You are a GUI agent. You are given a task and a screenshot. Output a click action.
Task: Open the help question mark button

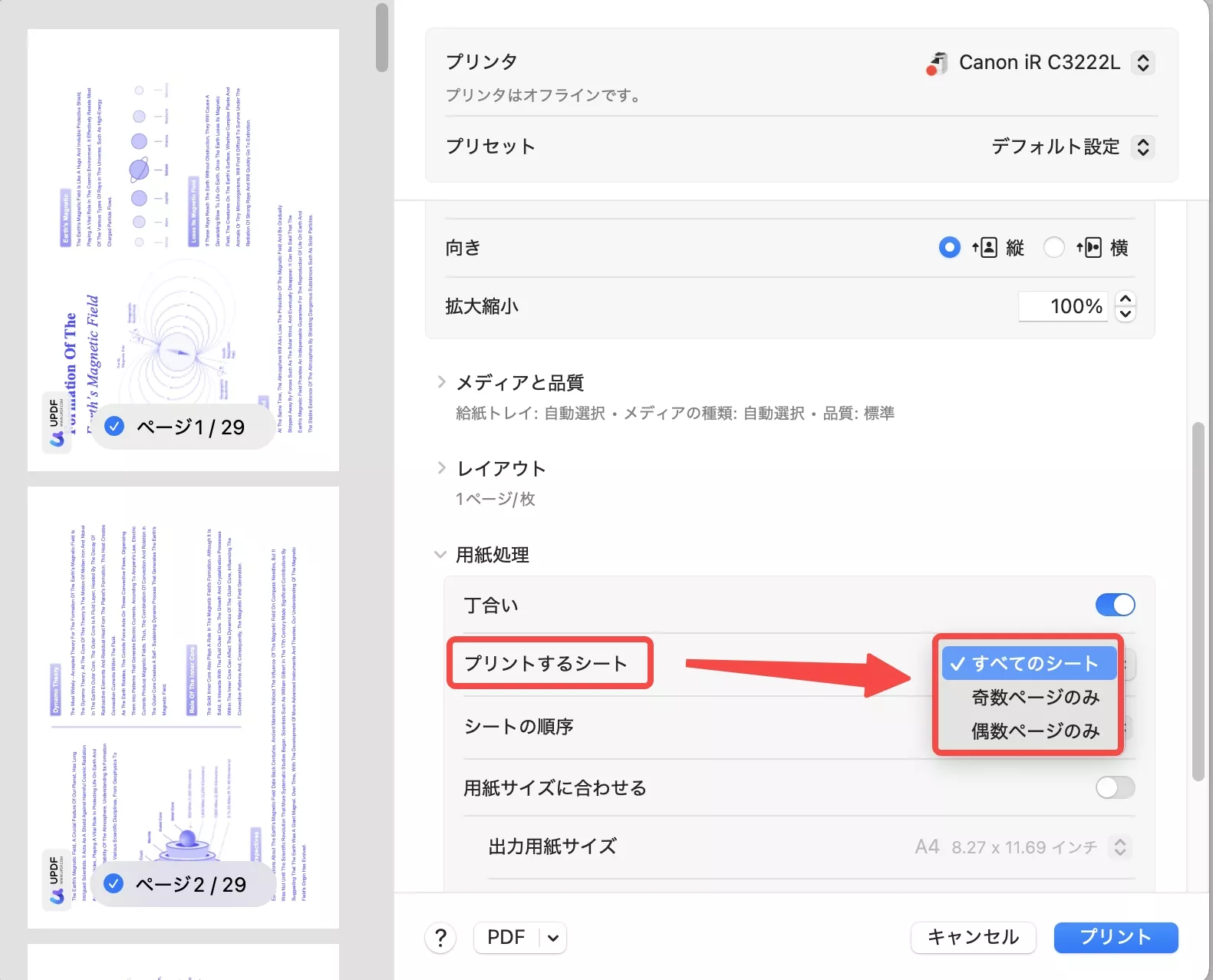coord(440,937)
